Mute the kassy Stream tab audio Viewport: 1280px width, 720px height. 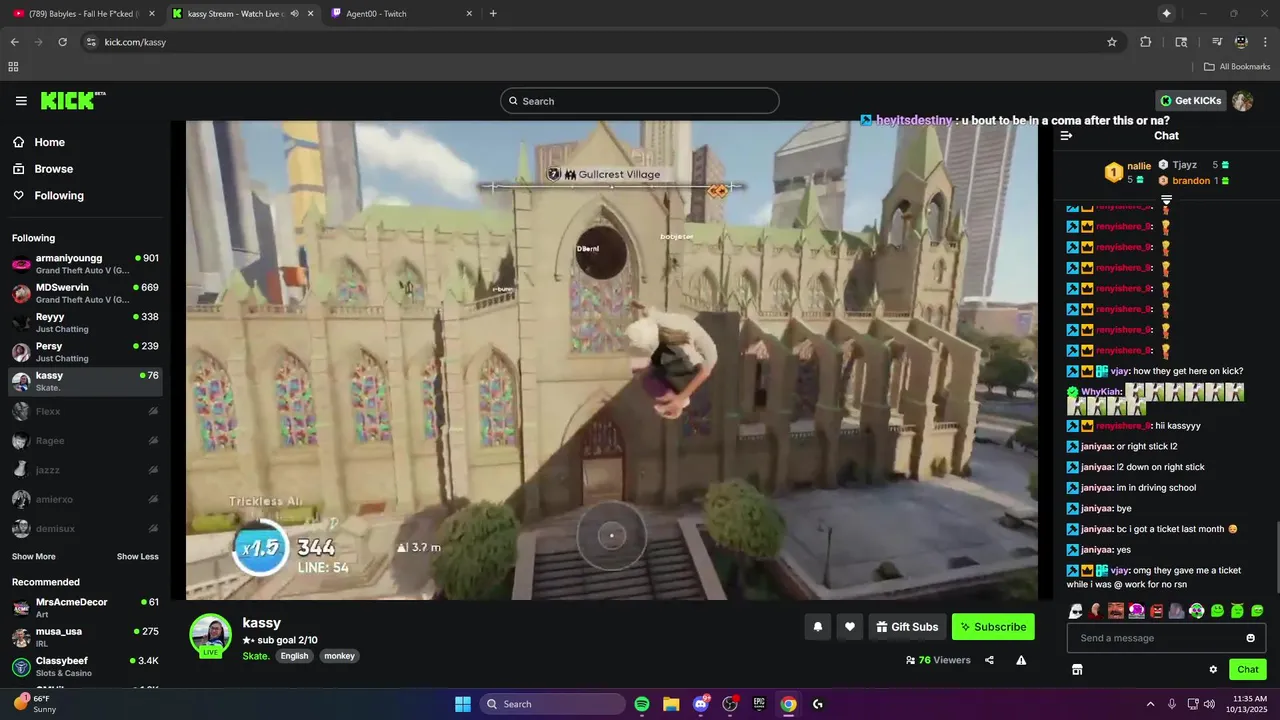point(294,13)
